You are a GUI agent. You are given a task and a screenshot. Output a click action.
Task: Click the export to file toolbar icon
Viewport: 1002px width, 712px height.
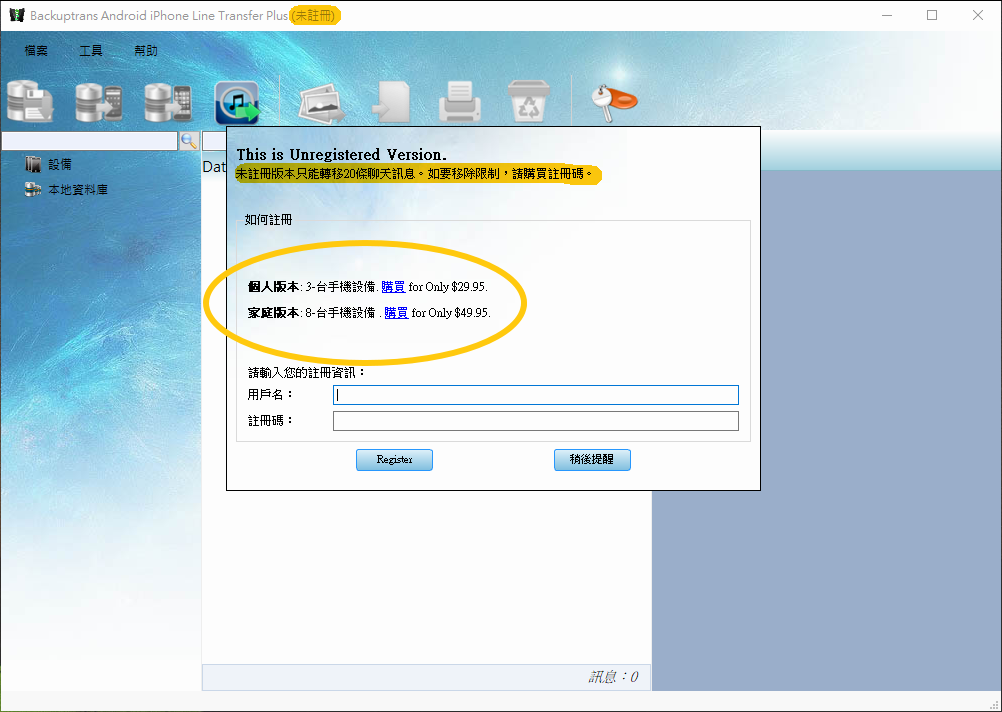[x=391, y=102]
